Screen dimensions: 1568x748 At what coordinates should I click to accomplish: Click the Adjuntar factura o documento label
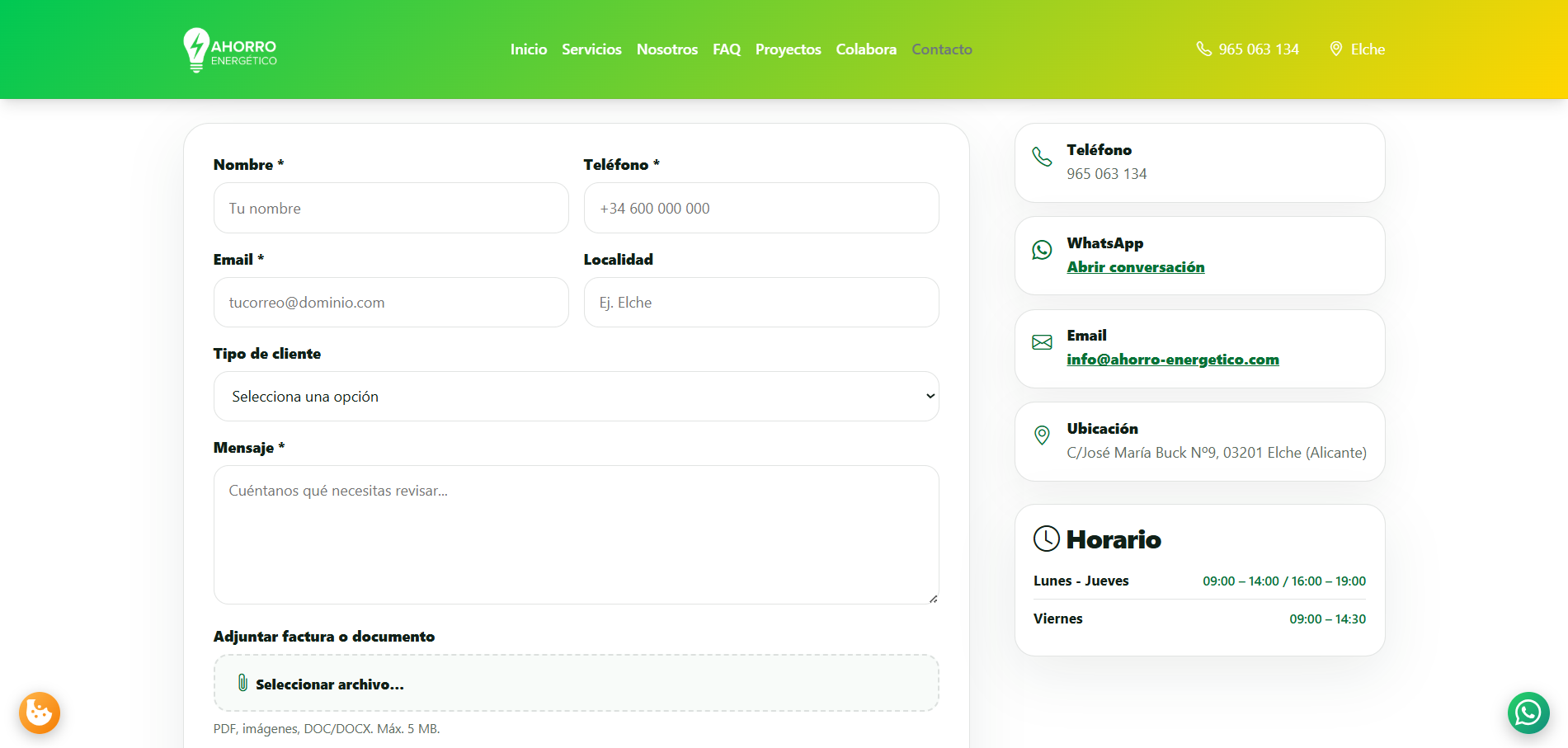pos(324,637)
